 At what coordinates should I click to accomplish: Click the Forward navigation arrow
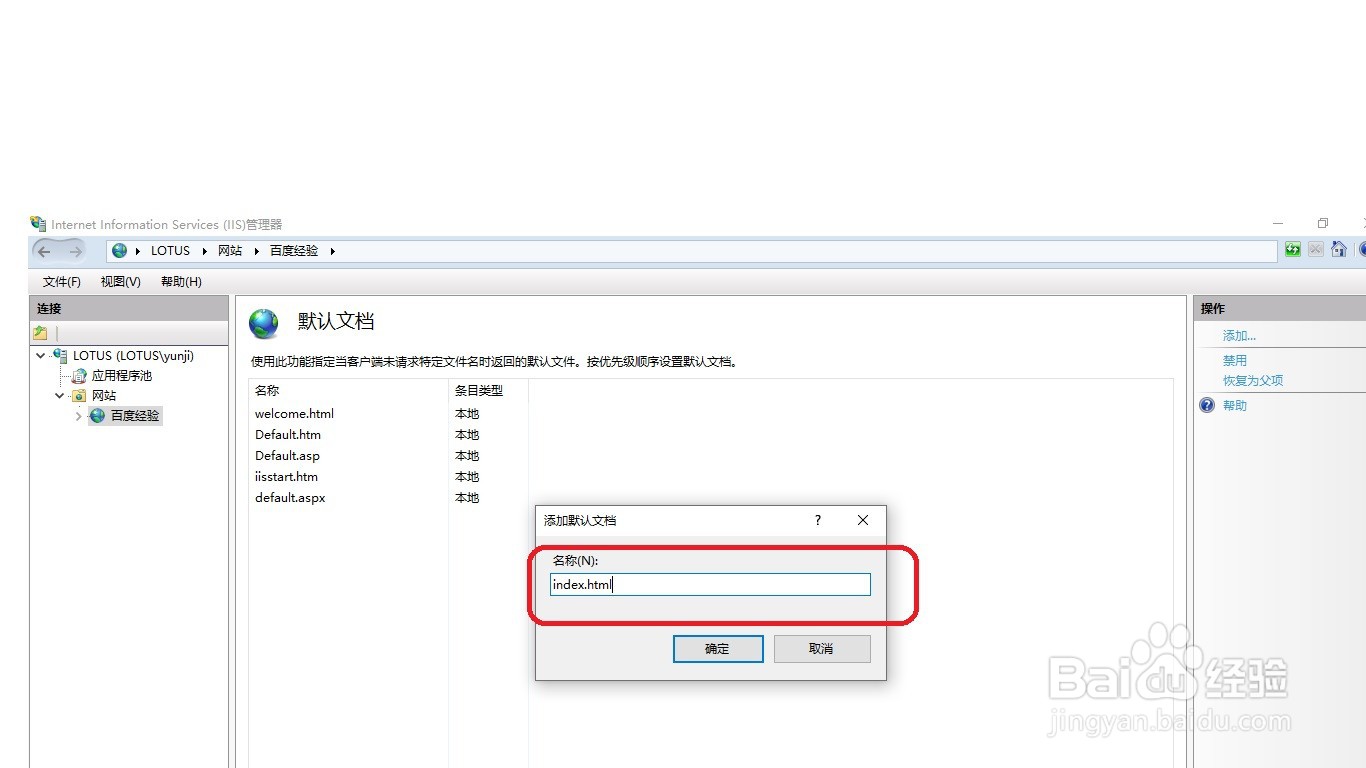click(x=74, y=250)
